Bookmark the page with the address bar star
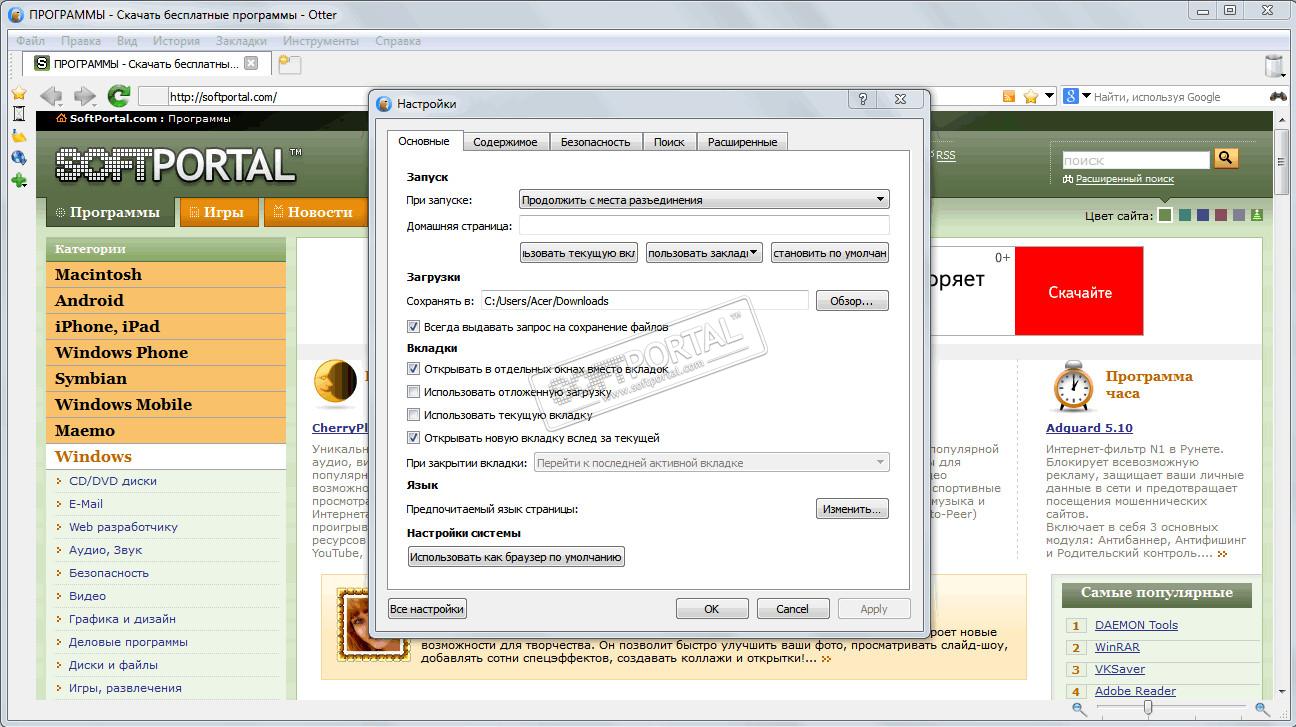1296x727 pixels. point(1031,97)
